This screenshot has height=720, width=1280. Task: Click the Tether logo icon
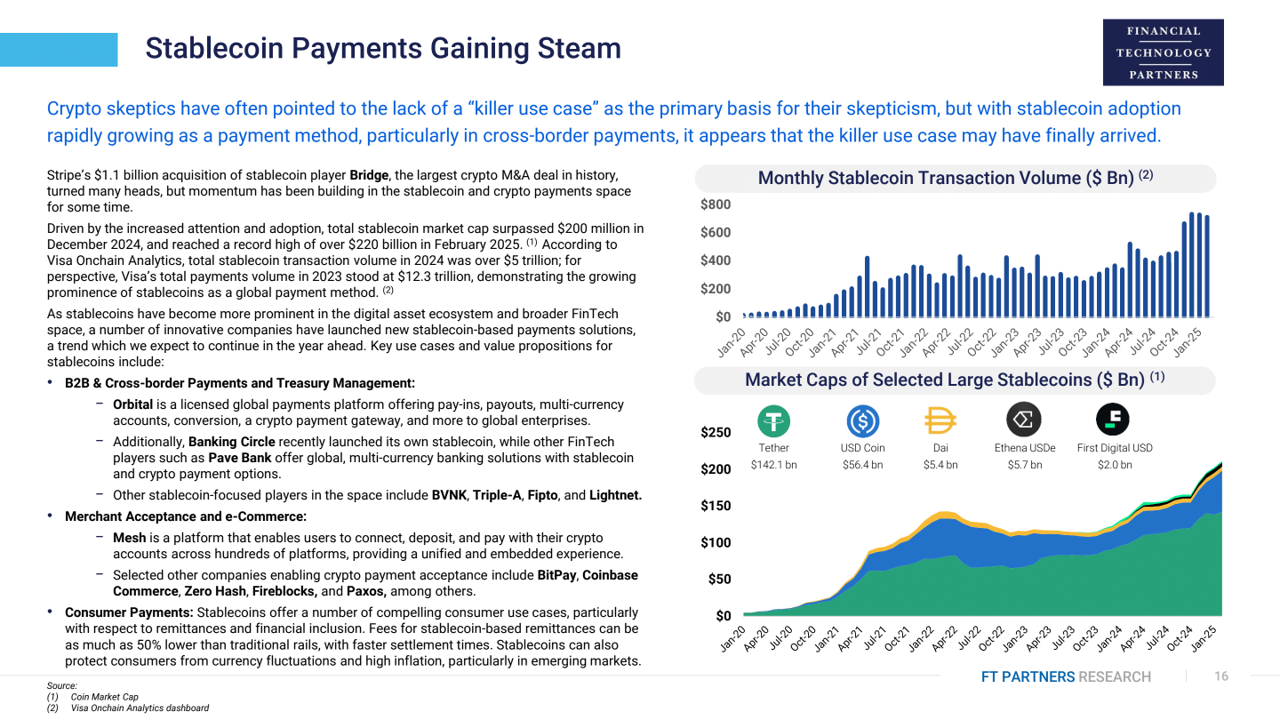point(773,420)
